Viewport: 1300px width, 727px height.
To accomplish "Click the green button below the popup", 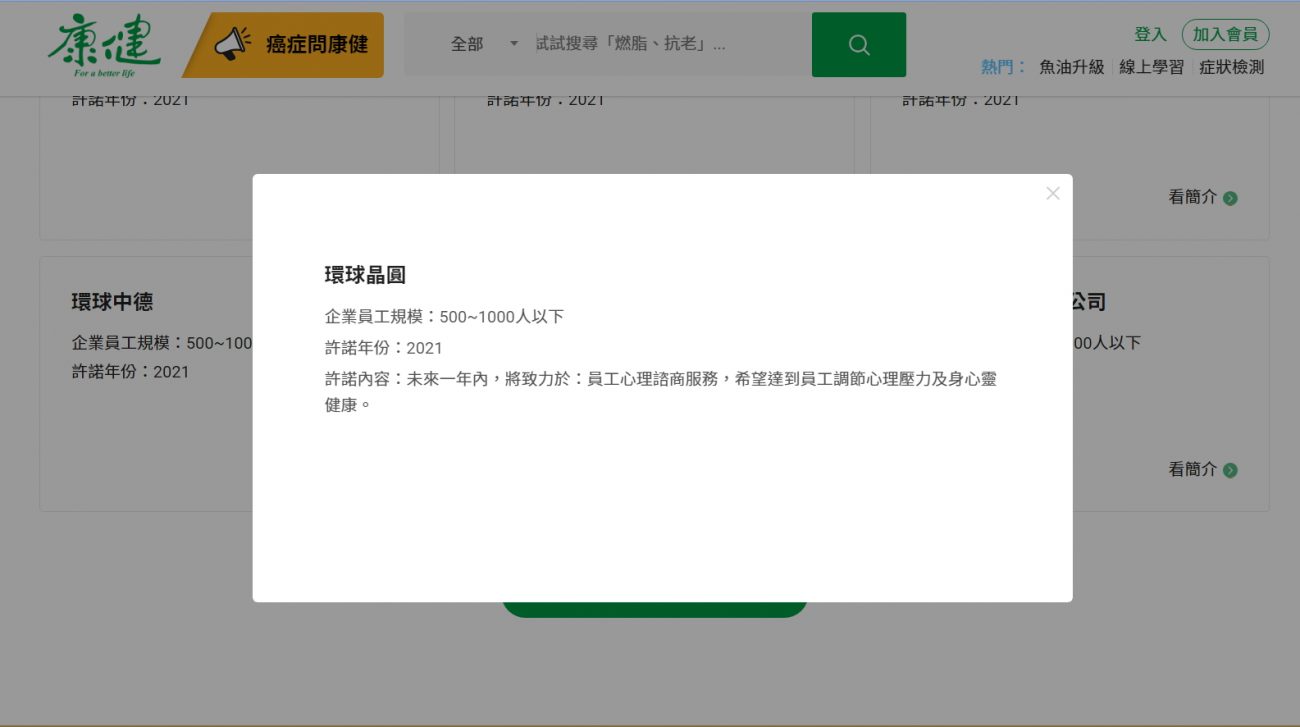I will click(x=655, y=610).
